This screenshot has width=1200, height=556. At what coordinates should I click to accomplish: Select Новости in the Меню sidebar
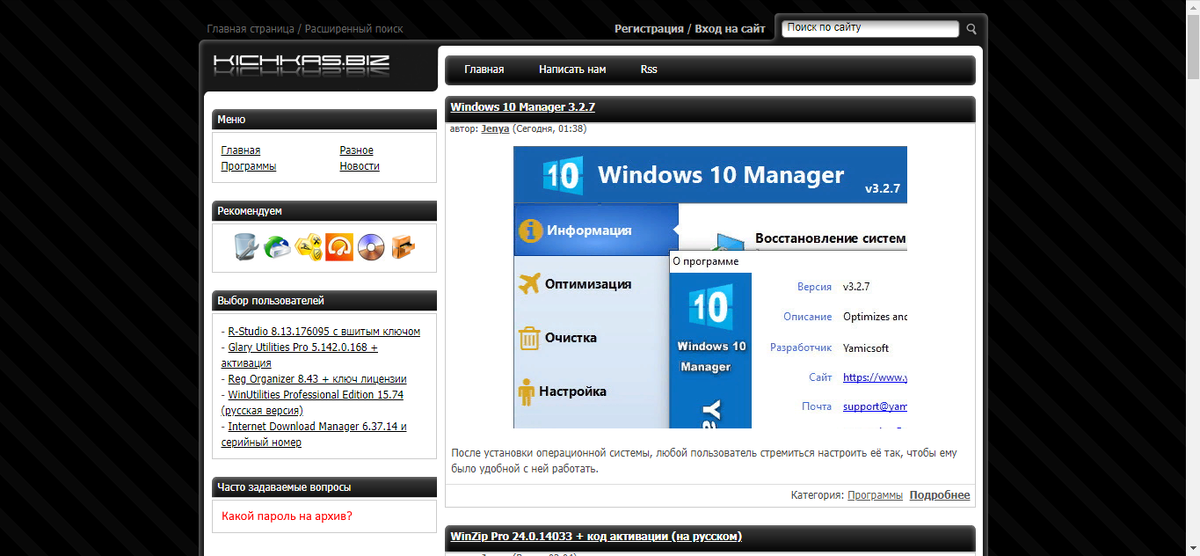click(x=359, y=166)
